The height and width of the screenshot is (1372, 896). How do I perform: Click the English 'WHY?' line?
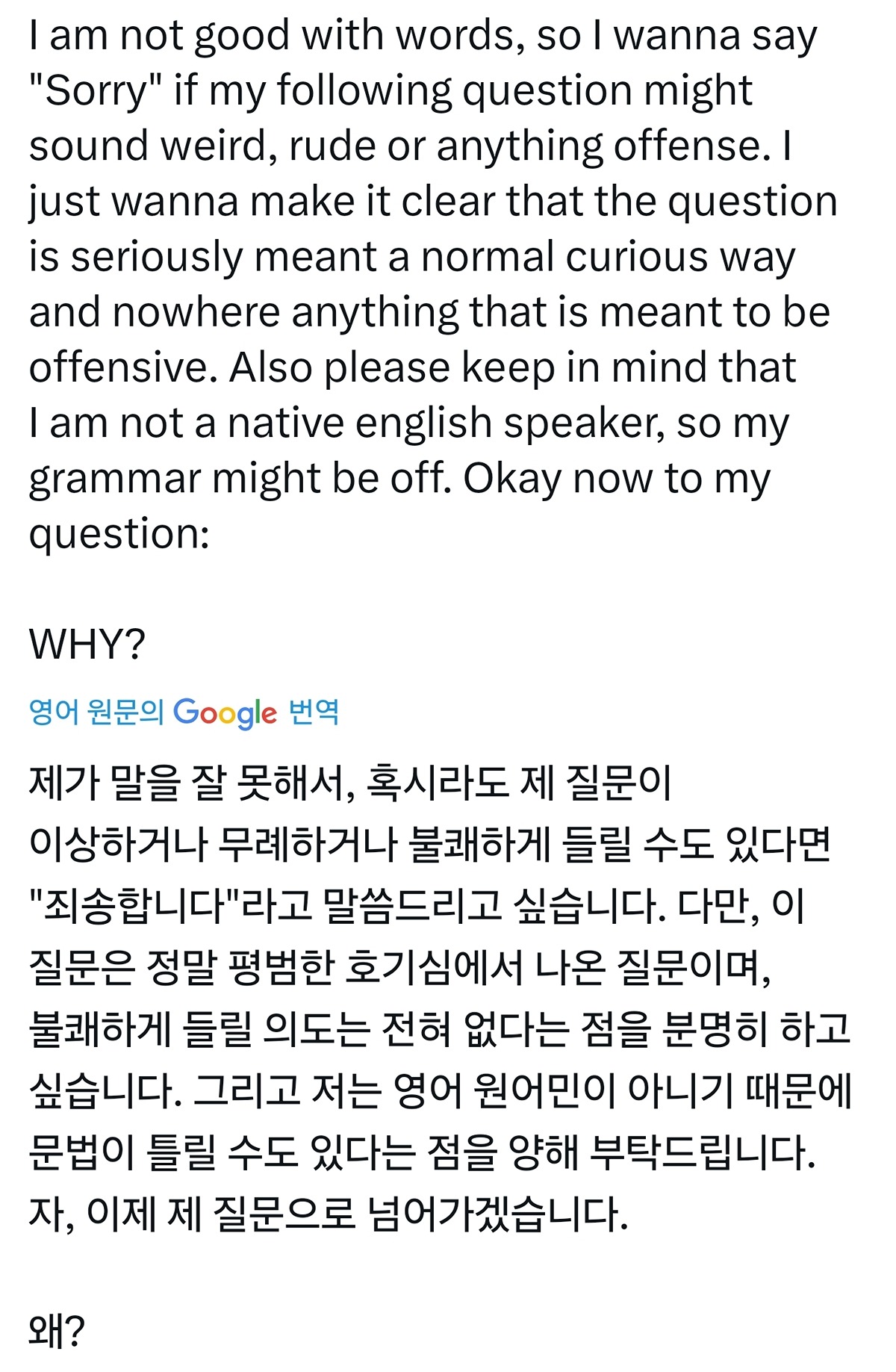(x=87, y=644)
